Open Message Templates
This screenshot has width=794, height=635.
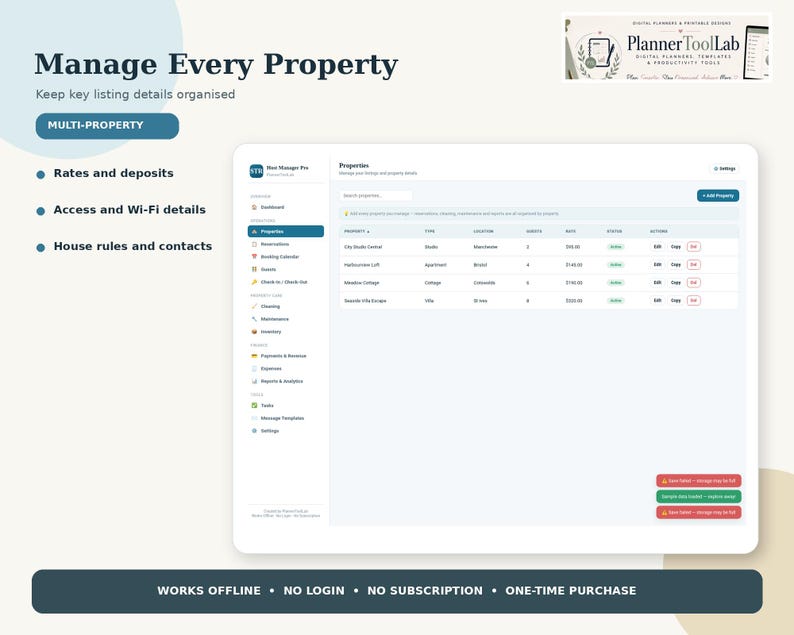[286, 418]
